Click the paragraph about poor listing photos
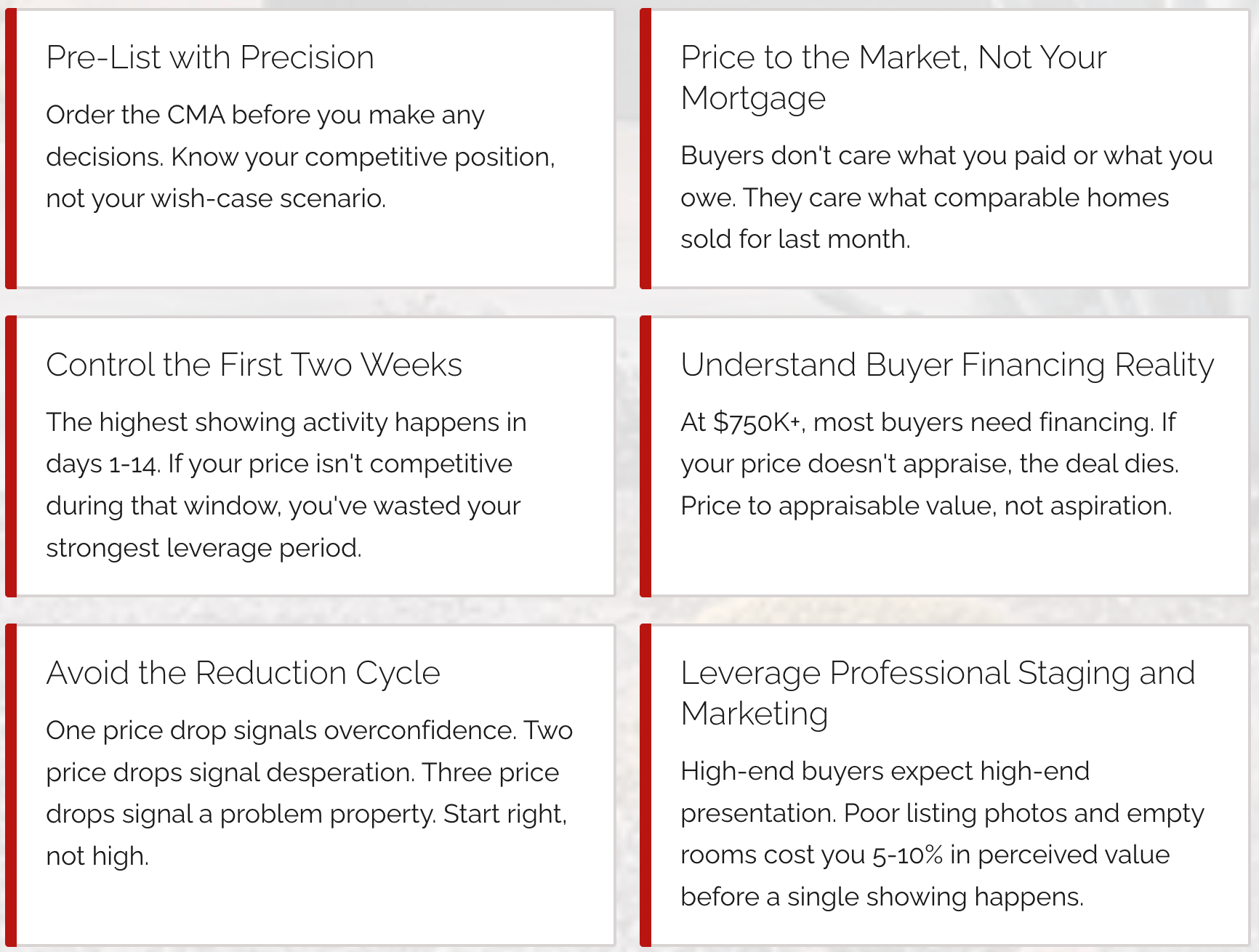Image resolution: width=1259 pixels, height=952 pixels. (942, 834)
